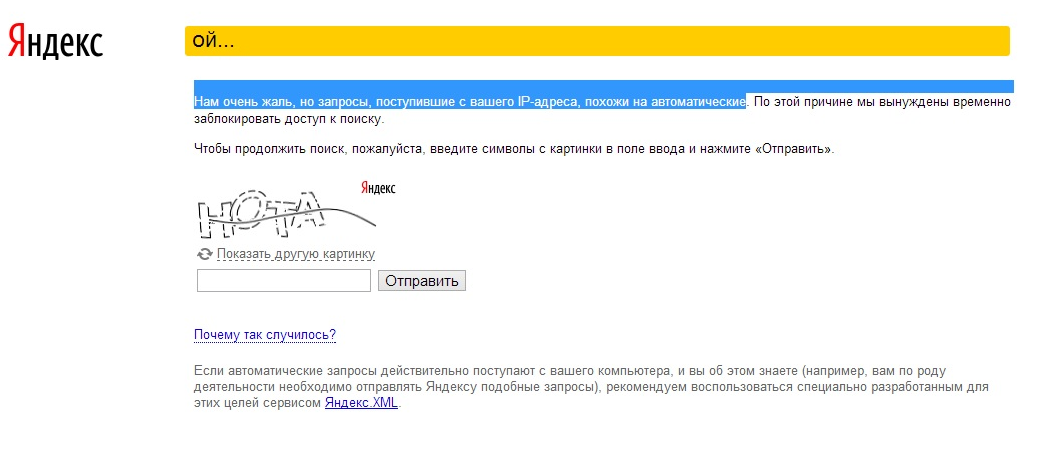Click the distorted captcha image
The width and height of the screenshot is (1045, 456).
[x=287, y=213]
